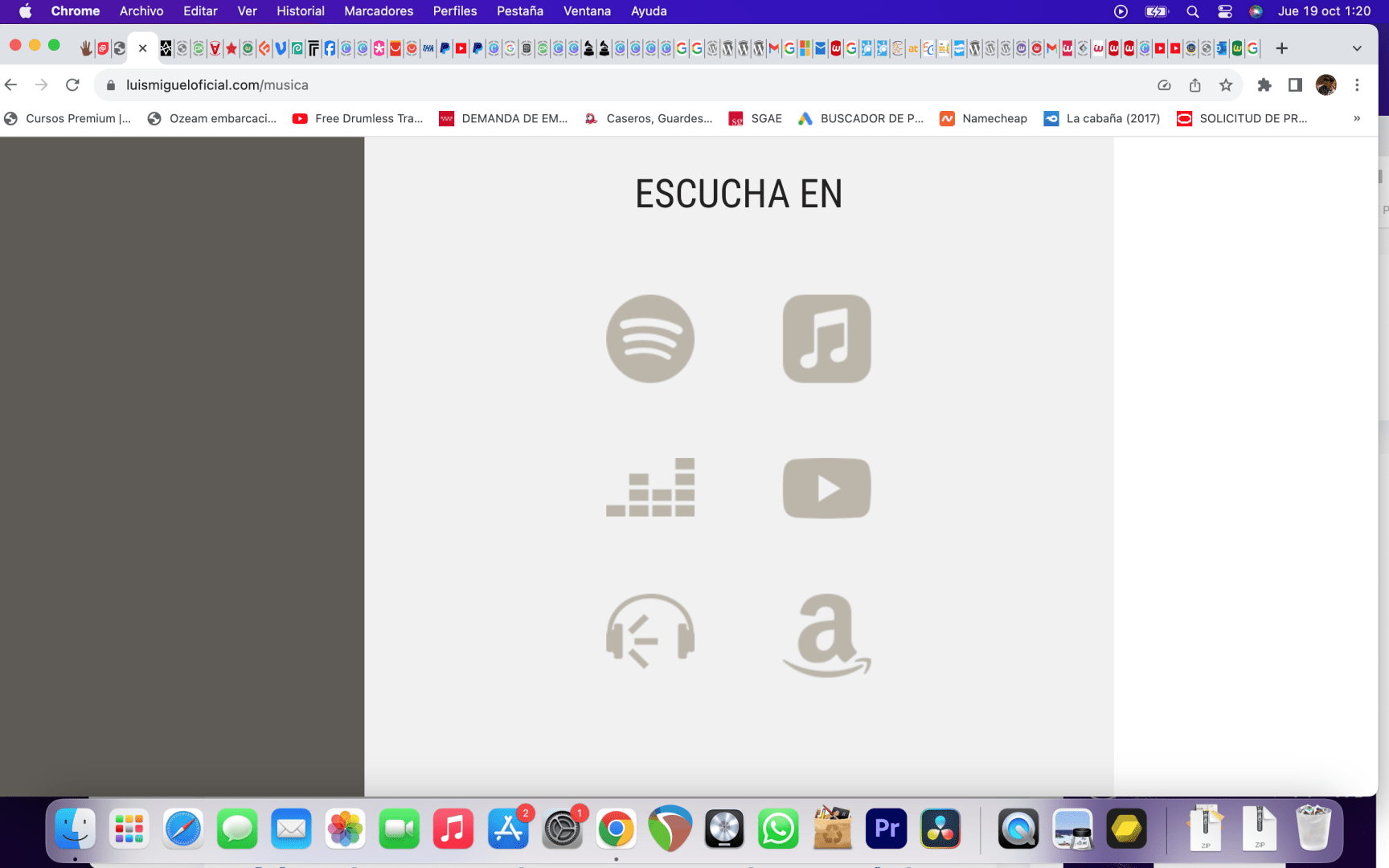Open the Perfiles menu
Screen dimensions: 1389x868
coord(455,11)
